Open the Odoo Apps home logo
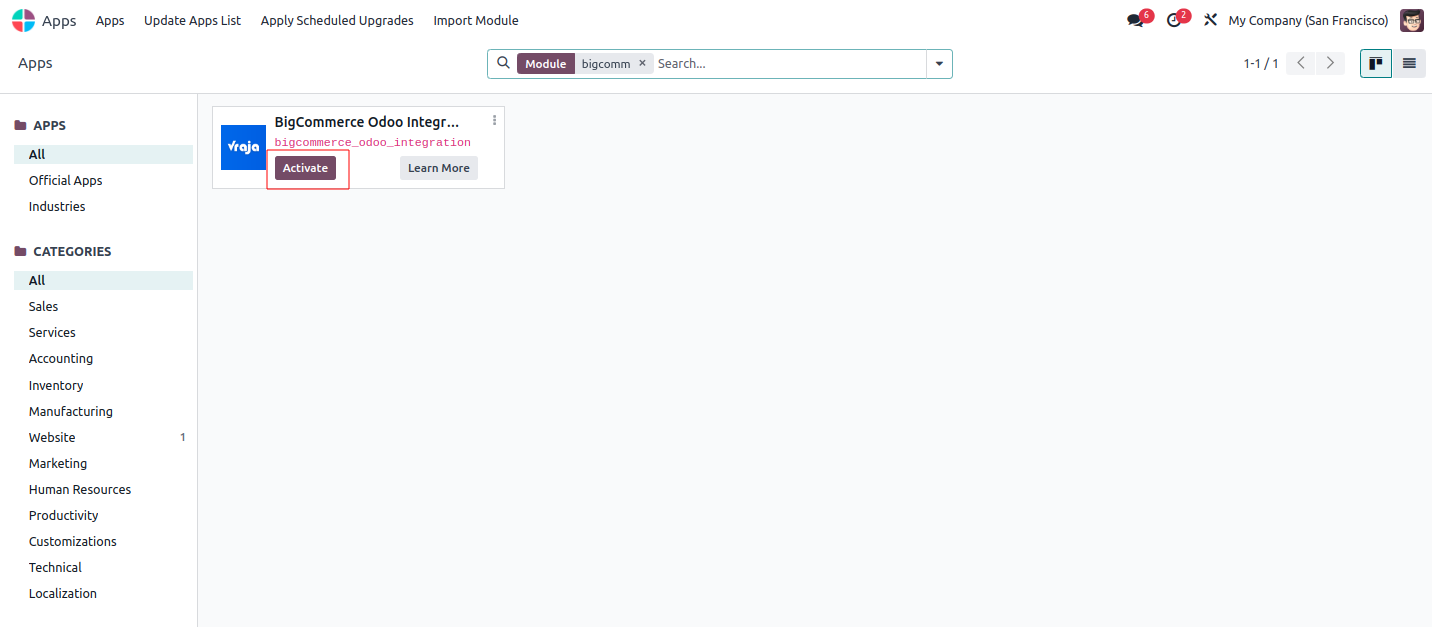Screen dimensions: 1432x627 [x=23, y=20]
